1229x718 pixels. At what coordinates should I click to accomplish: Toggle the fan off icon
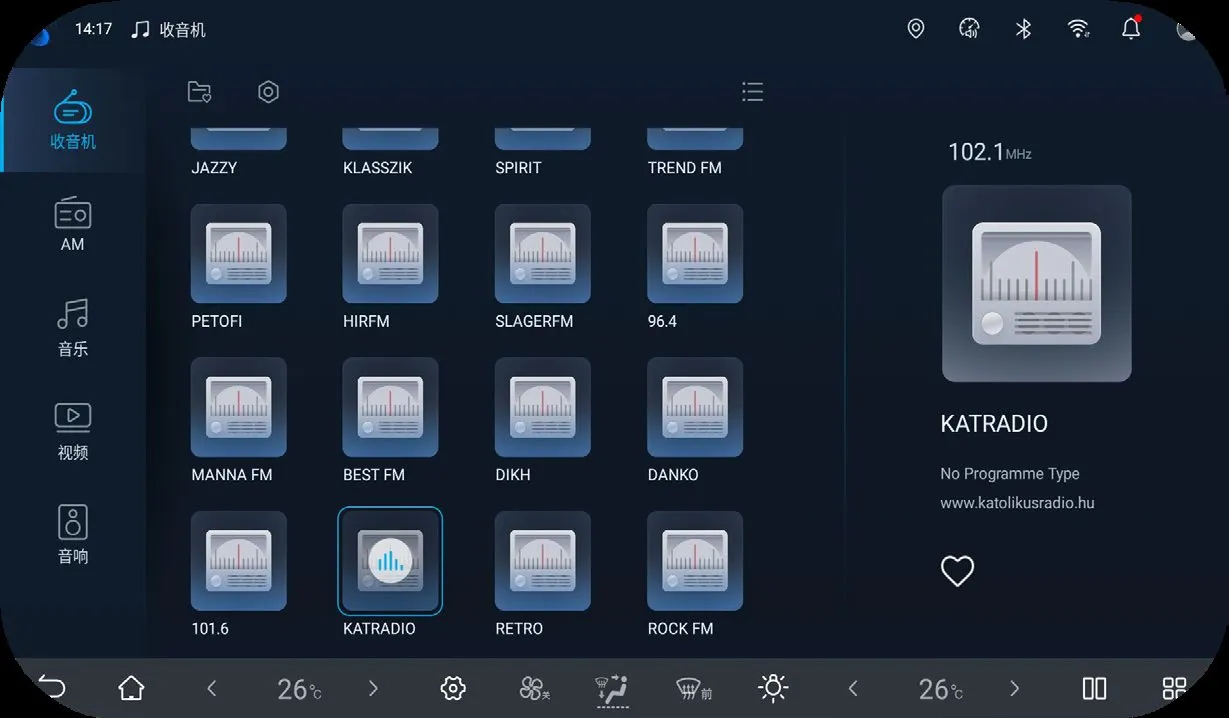point(534,688)
